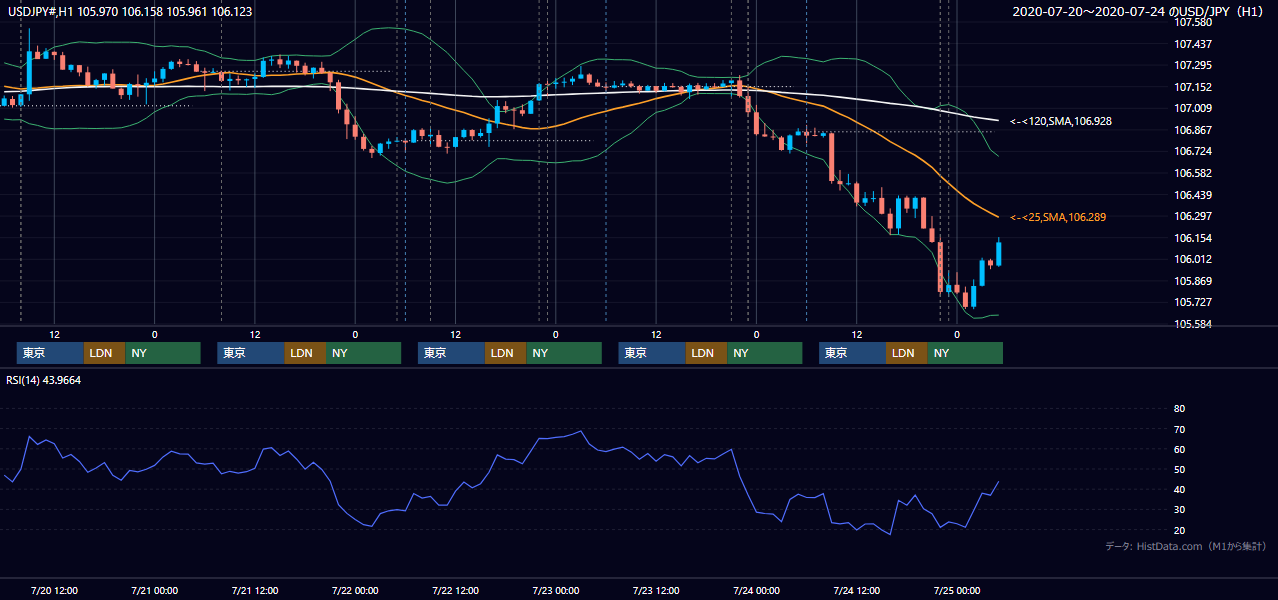Viewport: 1278px width, 600px height.
Task: Click the 7/24 00:00 time axis label
Action: (756, 590)
